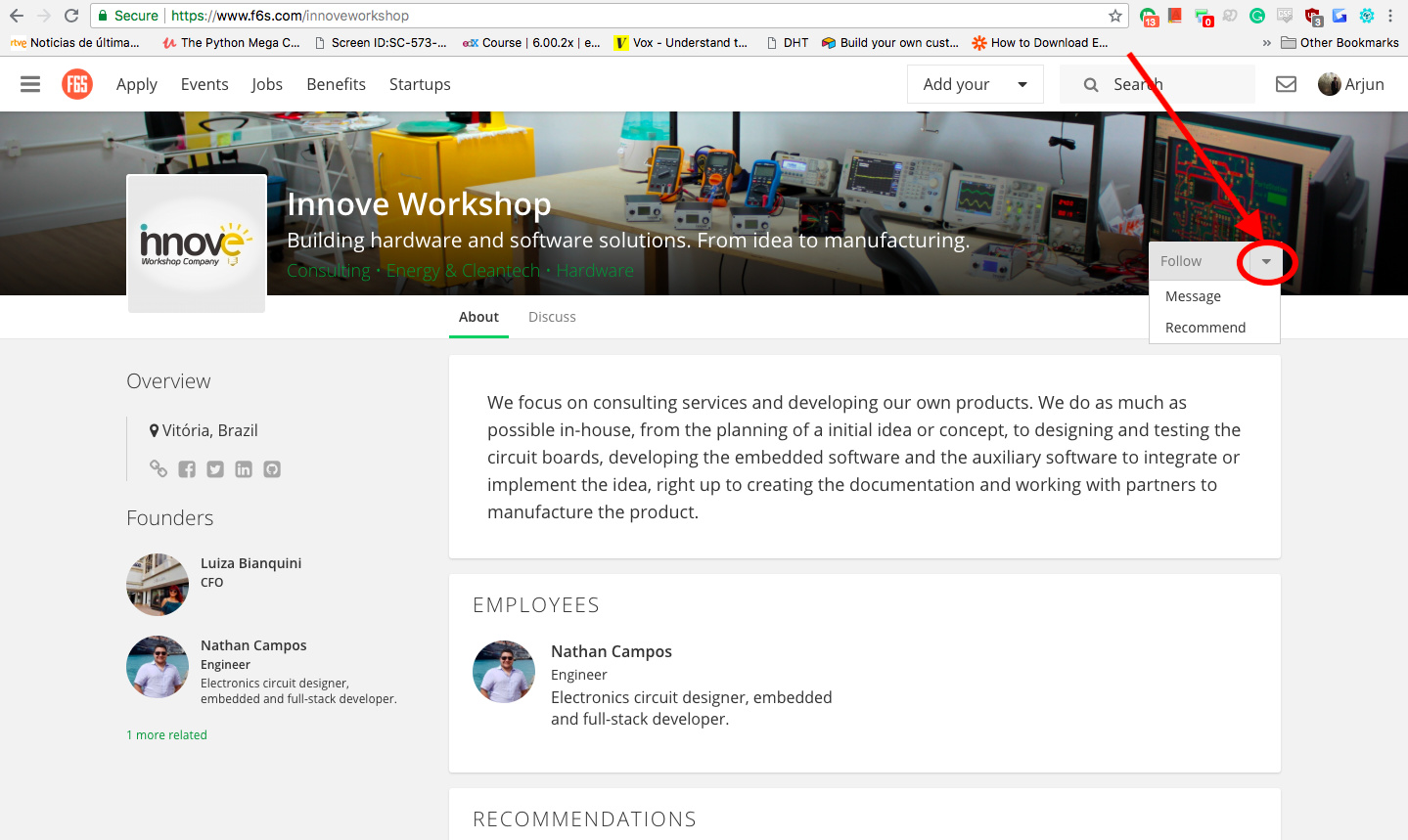
Task: Reload the page in browser
Action: tap(70, 16)
